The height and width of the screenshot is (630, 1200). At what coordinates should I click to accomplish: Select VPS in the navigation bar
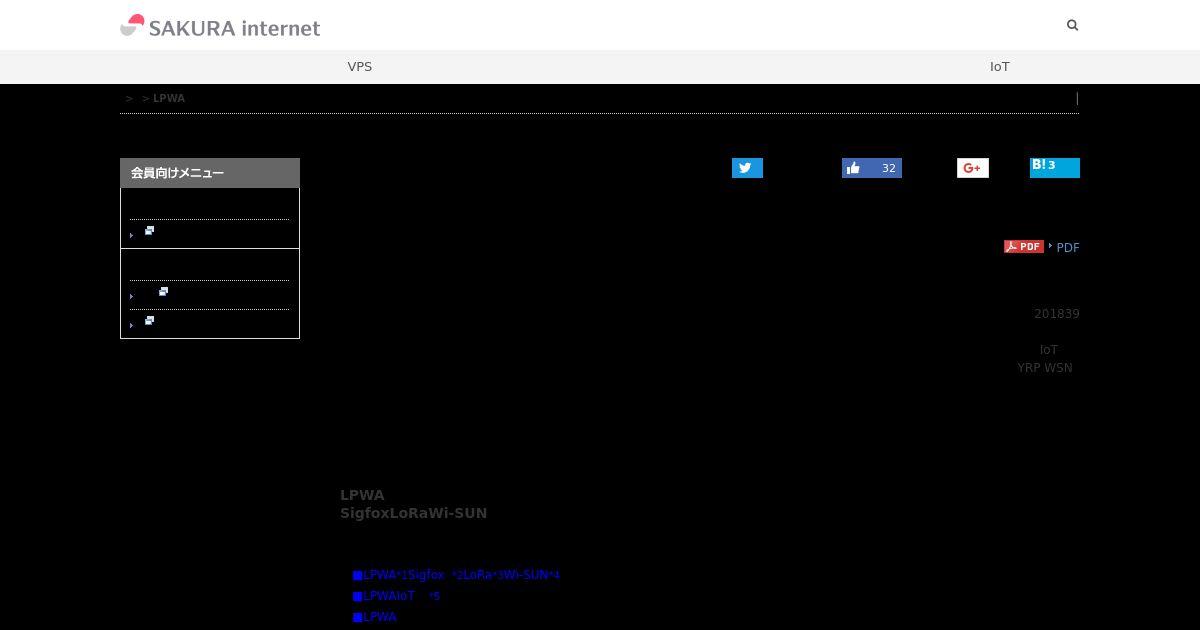point(360,67)
